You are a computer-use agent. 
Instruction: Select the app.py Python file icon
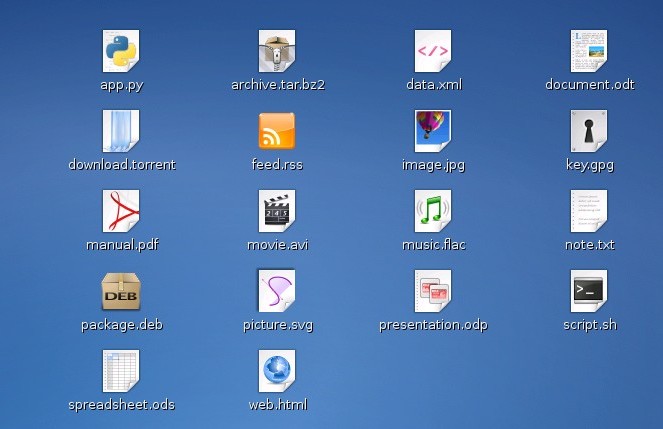pos(121,50)
